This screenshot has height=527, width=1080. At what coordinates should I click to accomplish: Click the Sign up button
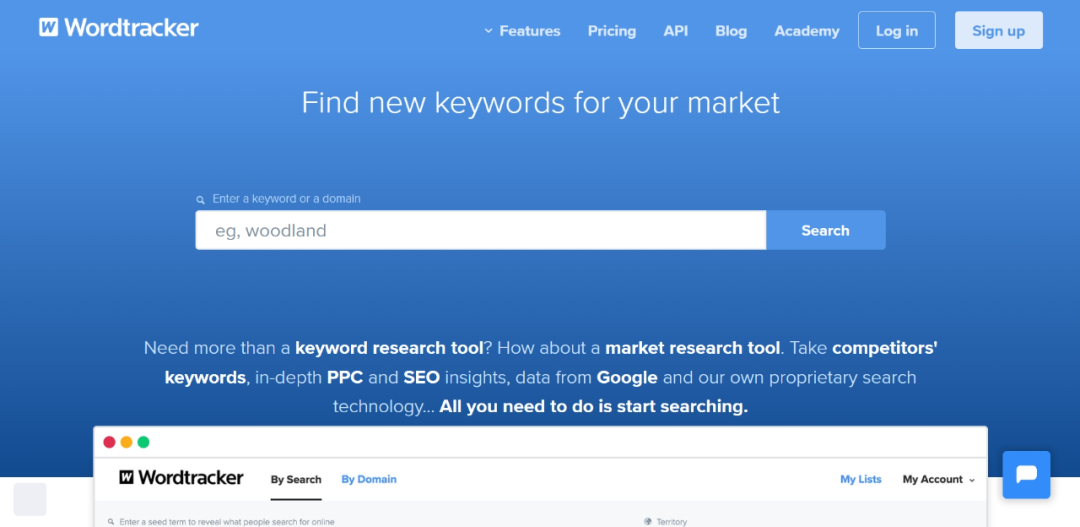click(x=998, y=31)
